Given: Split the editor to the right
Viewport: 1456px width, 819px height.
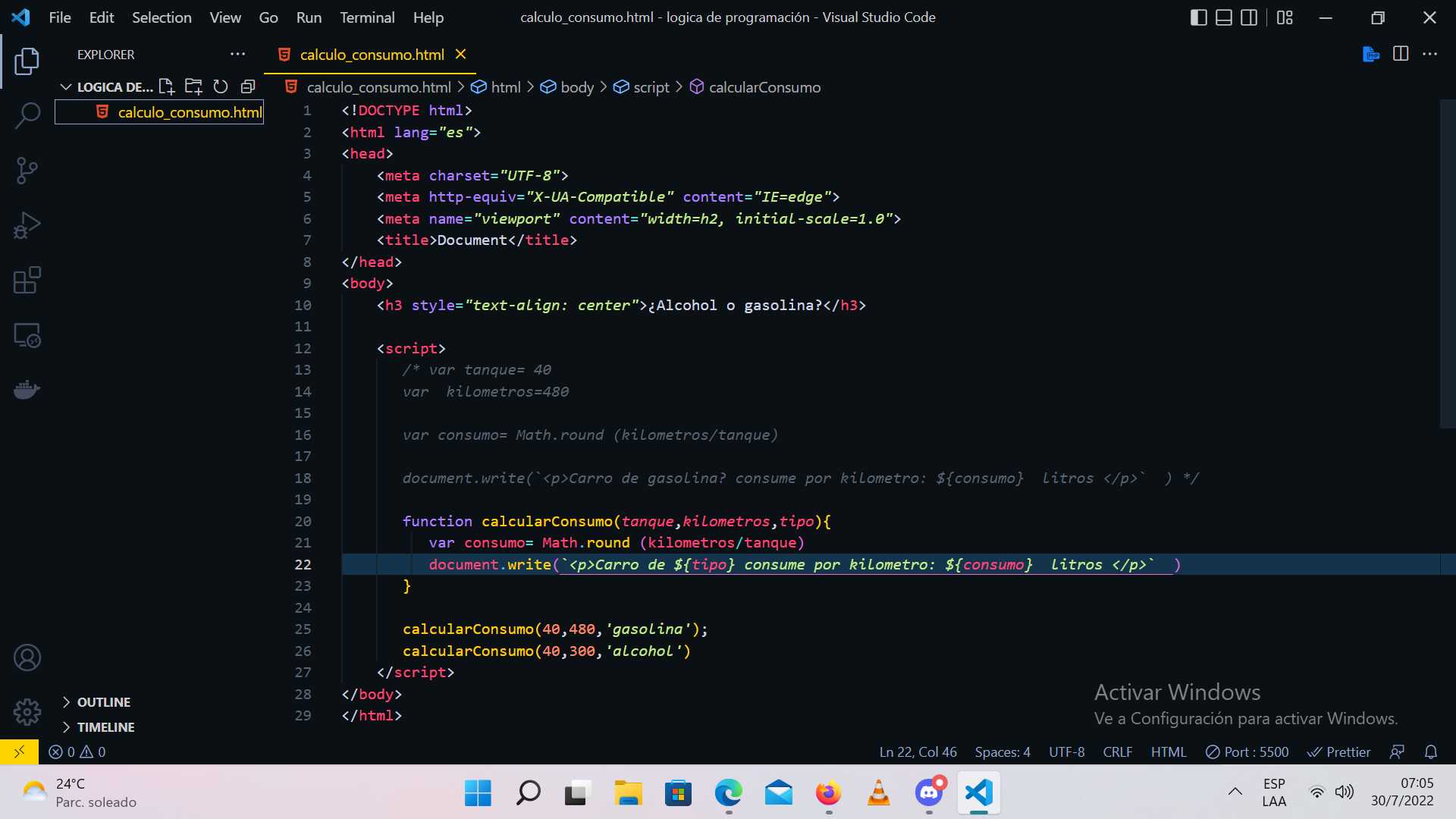Looking at the screenshot, I should pyautogui.click(x=1401, y=54).
